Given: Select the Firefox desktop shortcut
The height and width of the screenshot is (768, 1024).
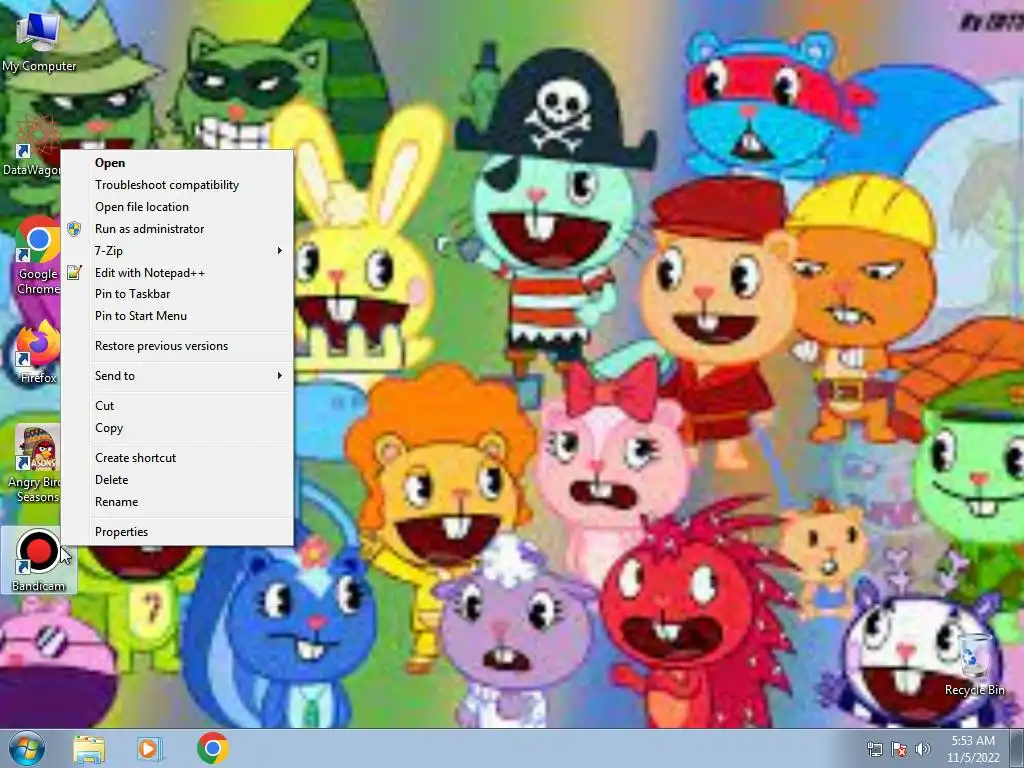Looking at the screenshot, I should click(x=38, y=353).
